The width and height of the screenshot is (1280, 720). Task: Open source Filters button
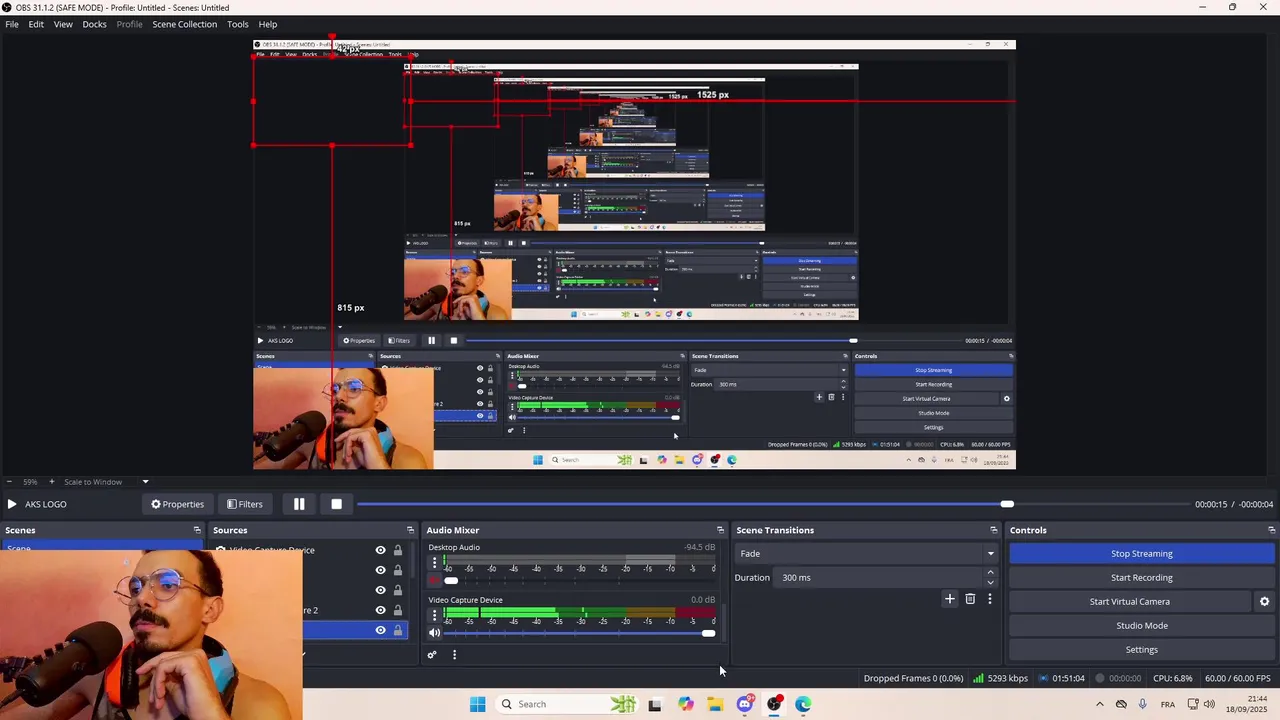244,504
